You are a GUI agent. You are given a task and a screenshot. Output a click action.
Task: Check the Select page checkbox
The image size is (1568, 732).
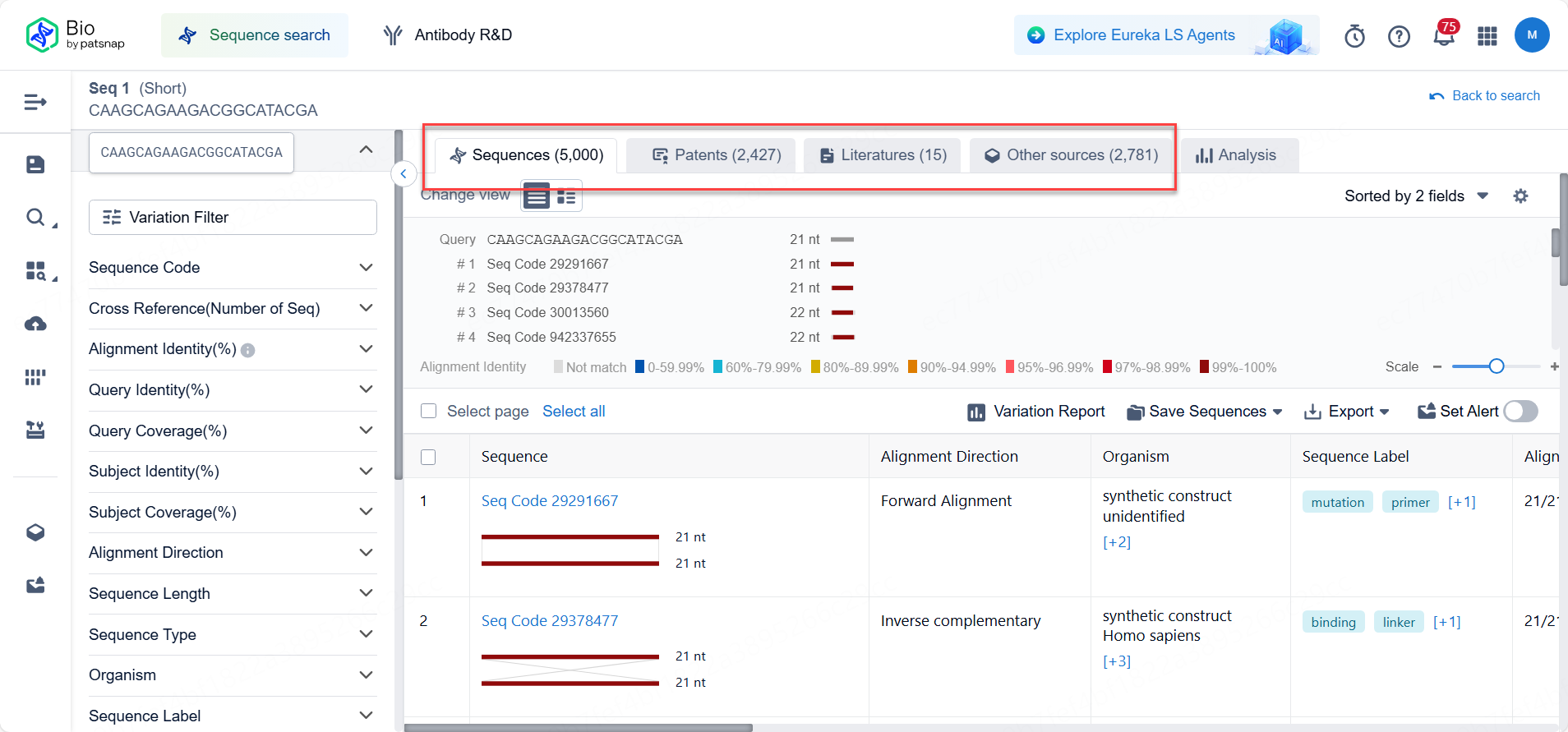pyautogui.click(x=428, y=411)
